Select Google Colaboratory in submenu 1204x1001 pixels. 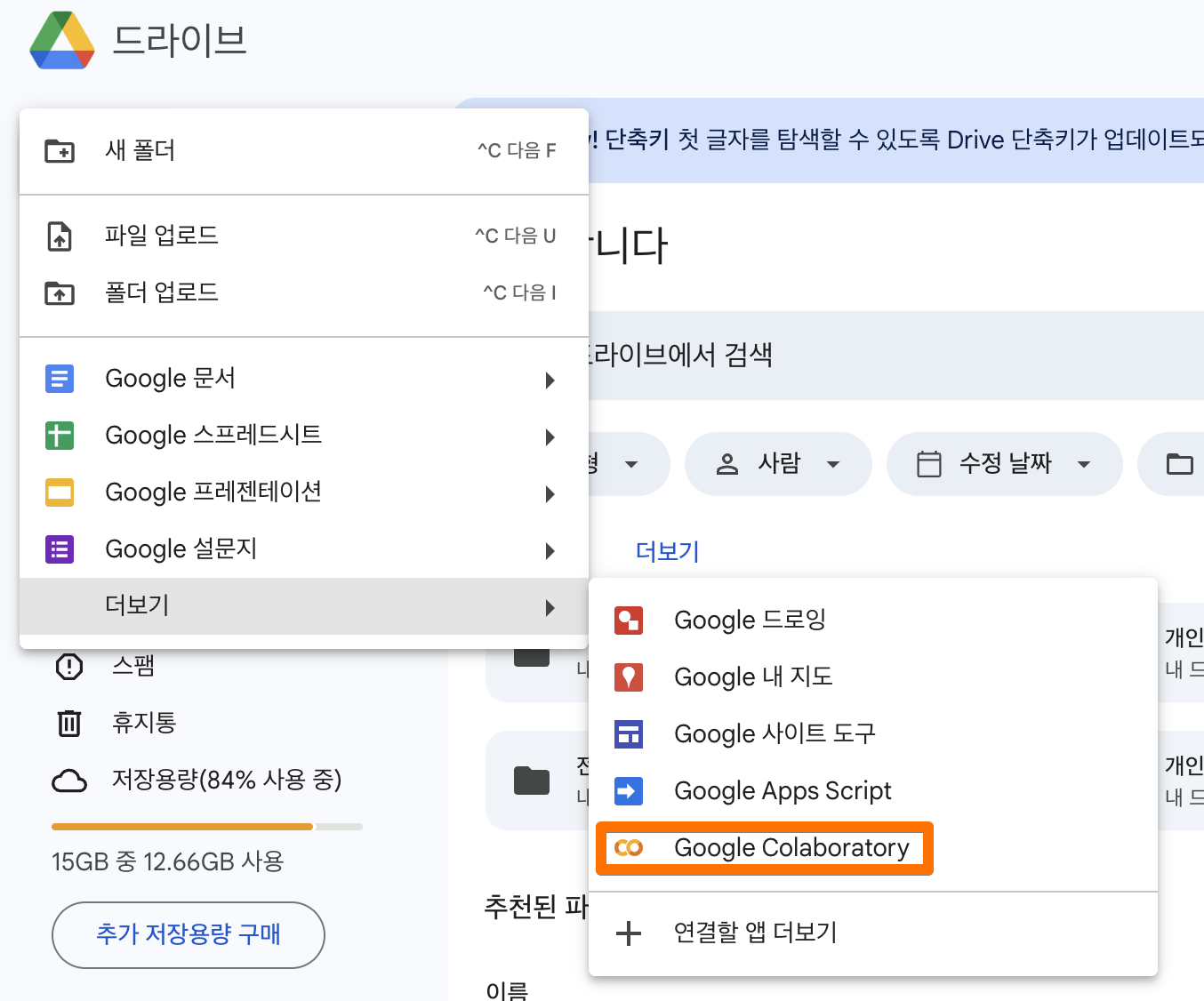click(873, 848)
